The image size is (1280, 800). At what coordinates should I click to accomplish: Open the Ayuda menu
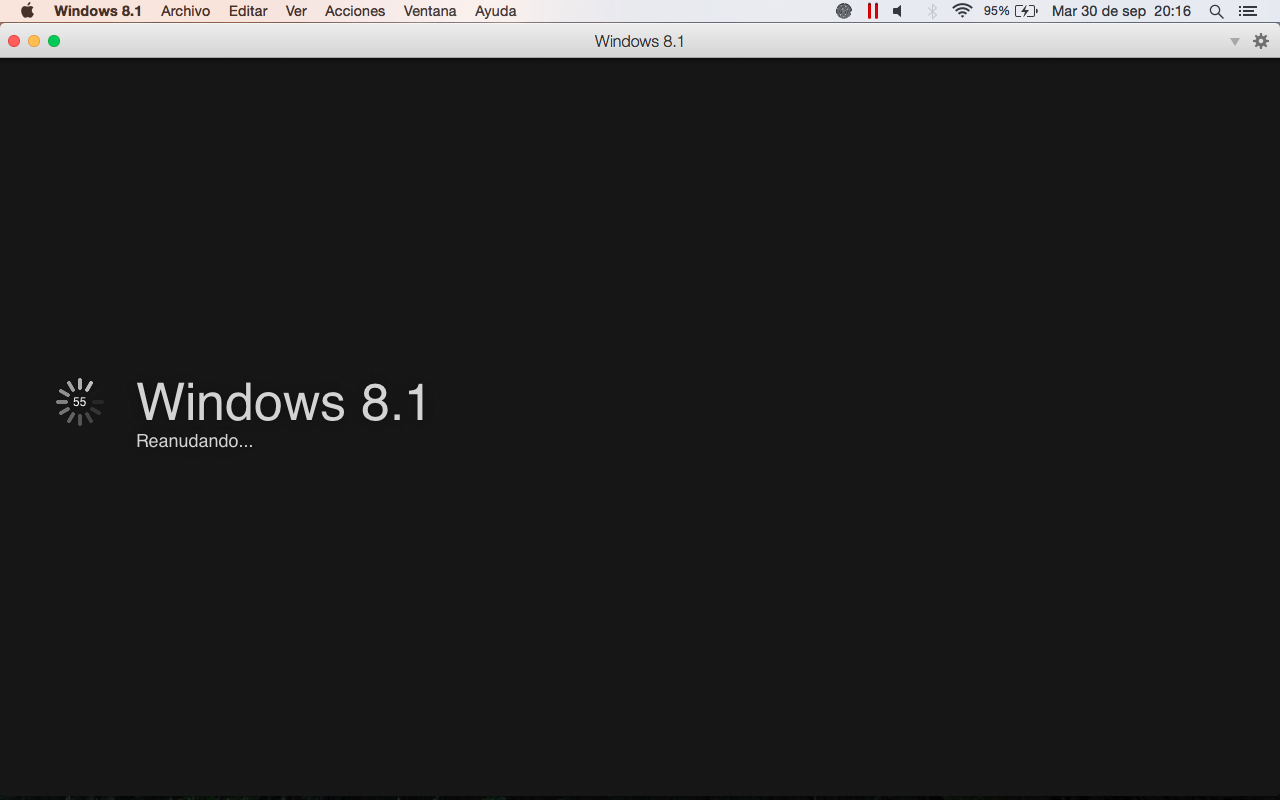pyautogui.click(x=495, y=11)
